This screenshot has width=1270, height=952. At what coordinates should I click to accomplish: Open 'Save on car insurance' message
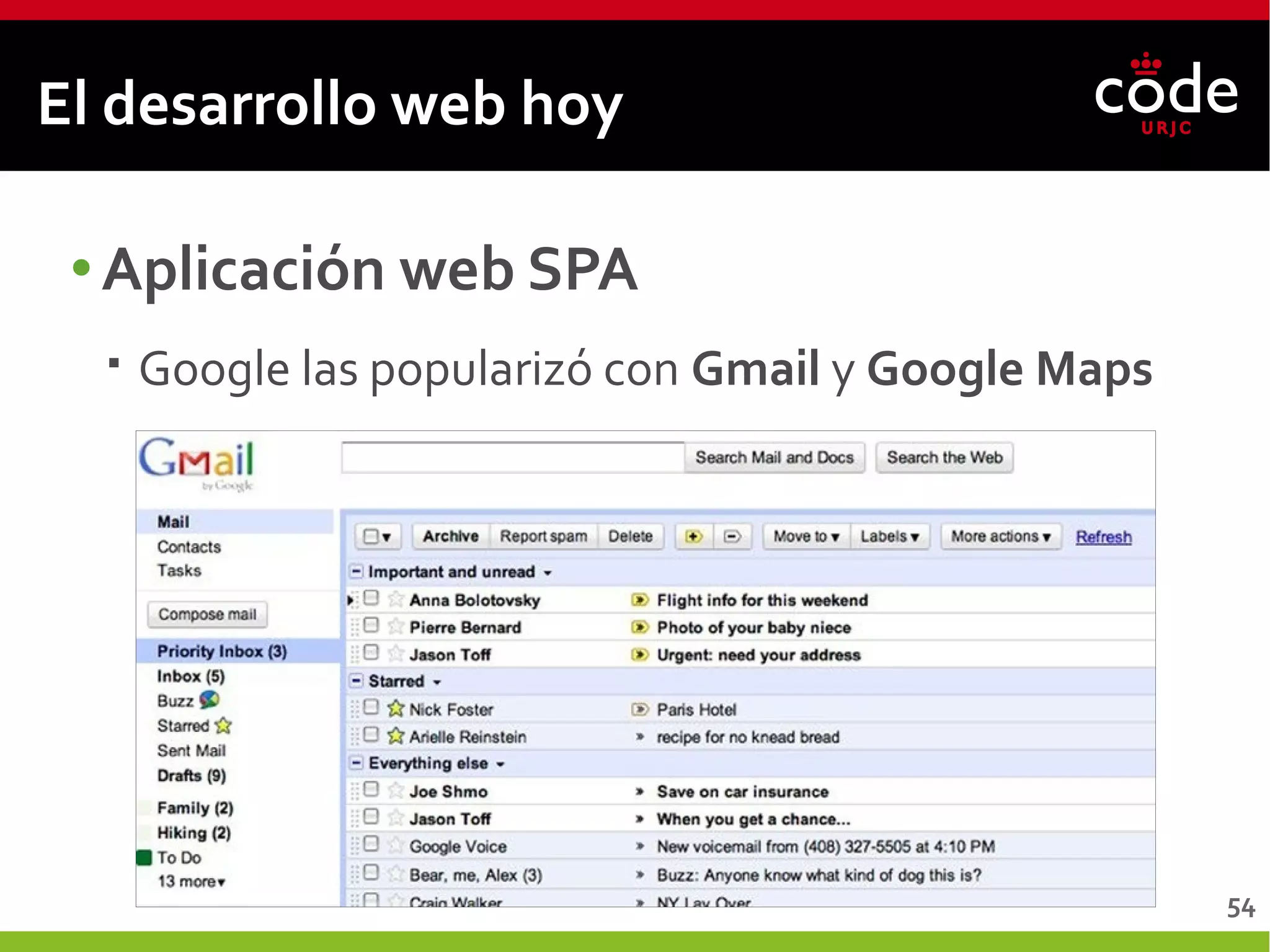pyautogui.click(x=743, y=791)
